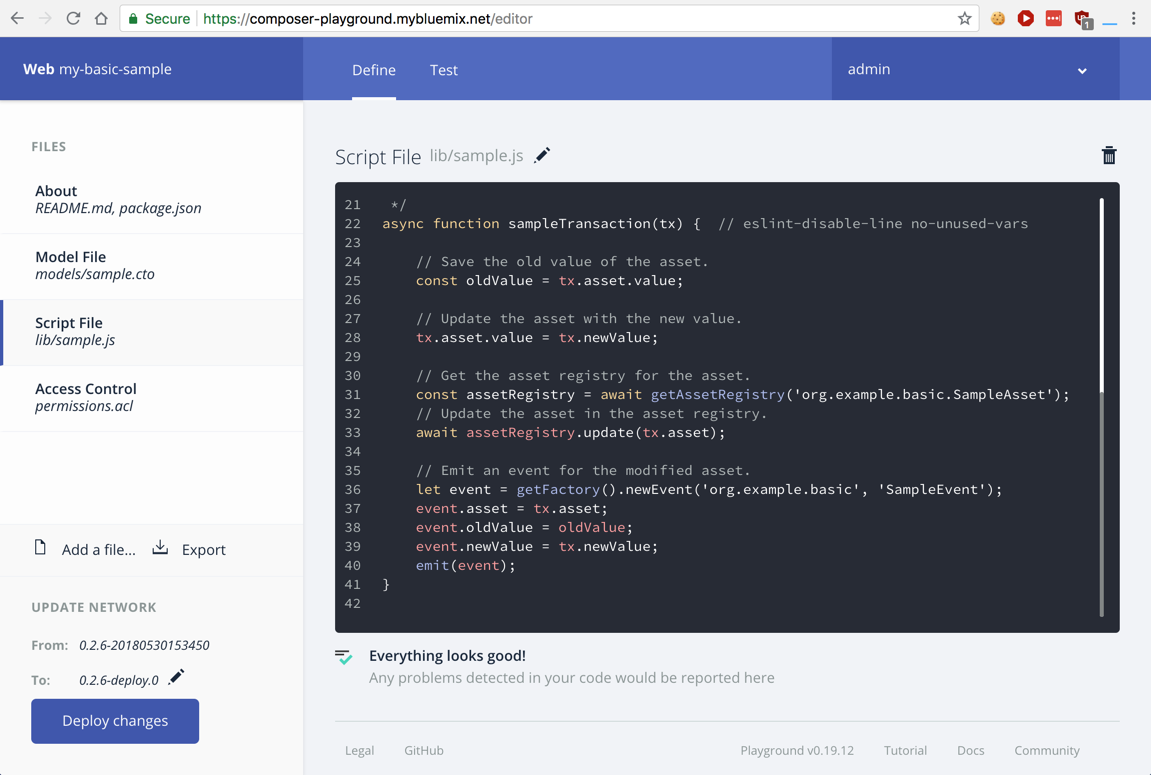The height and width of the screenshot is (775, 1151).
Task: Click line 25 const oldValue statement
Action: [549, 280]
